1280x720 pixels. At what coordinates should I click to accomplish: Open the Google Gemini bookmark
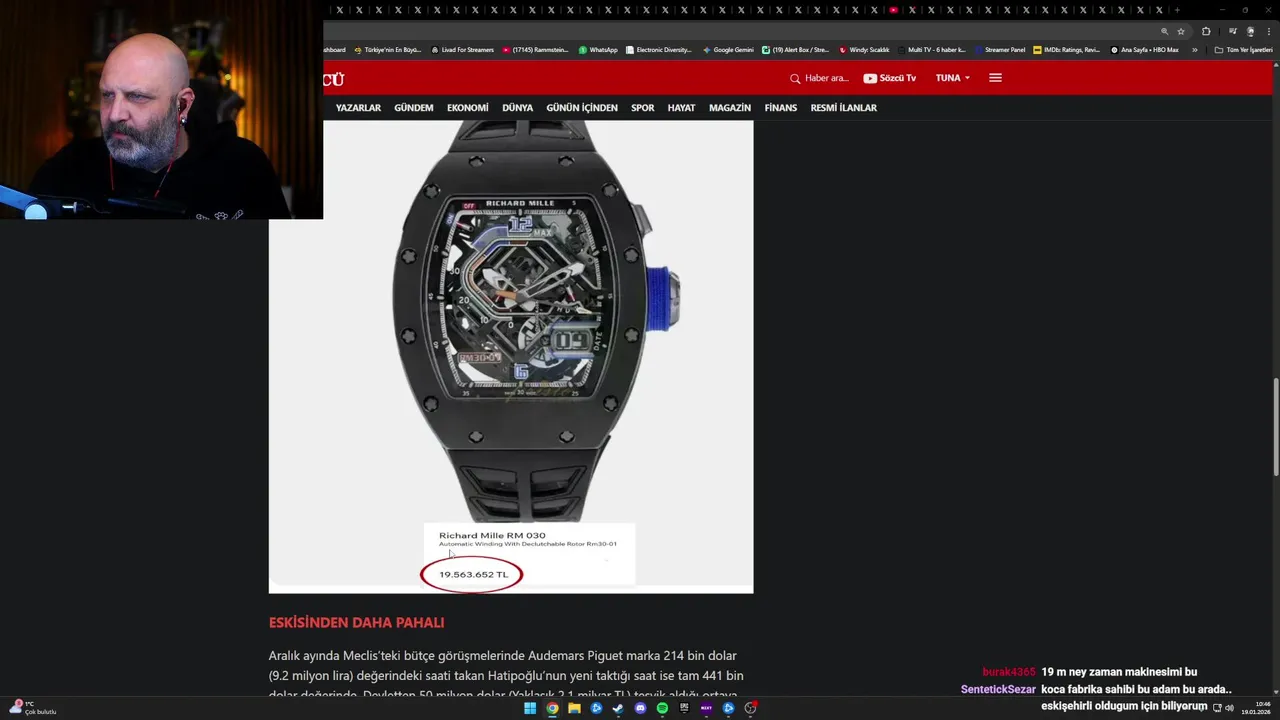728,50
